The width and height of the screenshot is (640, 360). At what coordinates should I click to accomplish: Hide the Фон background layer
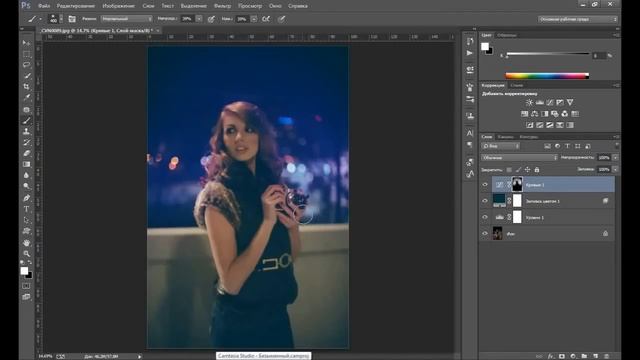click(485, 233)
